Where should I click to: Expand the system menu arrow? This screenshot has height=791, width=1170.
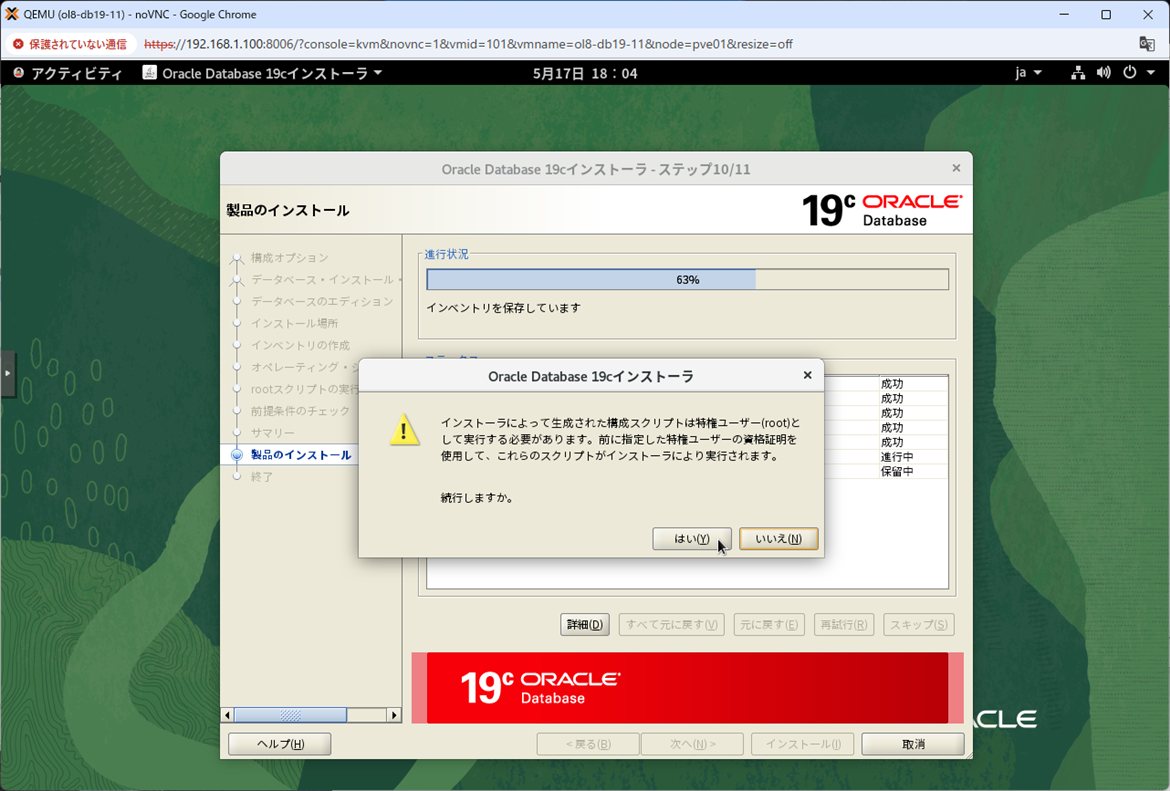pos(1151,72)
